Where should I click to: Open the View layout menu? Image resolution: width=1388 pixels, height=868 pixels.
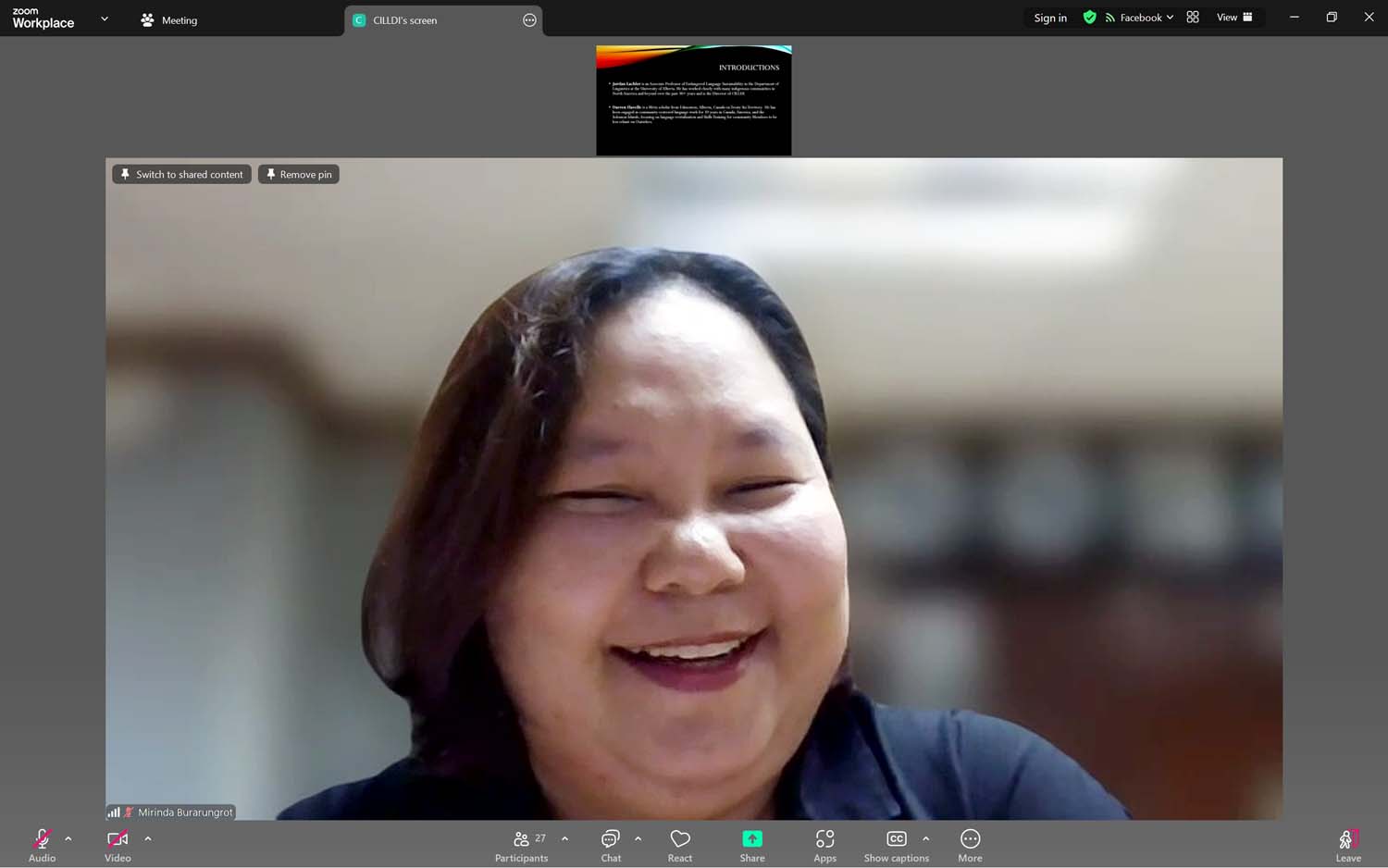click(x=1233, y=18)
